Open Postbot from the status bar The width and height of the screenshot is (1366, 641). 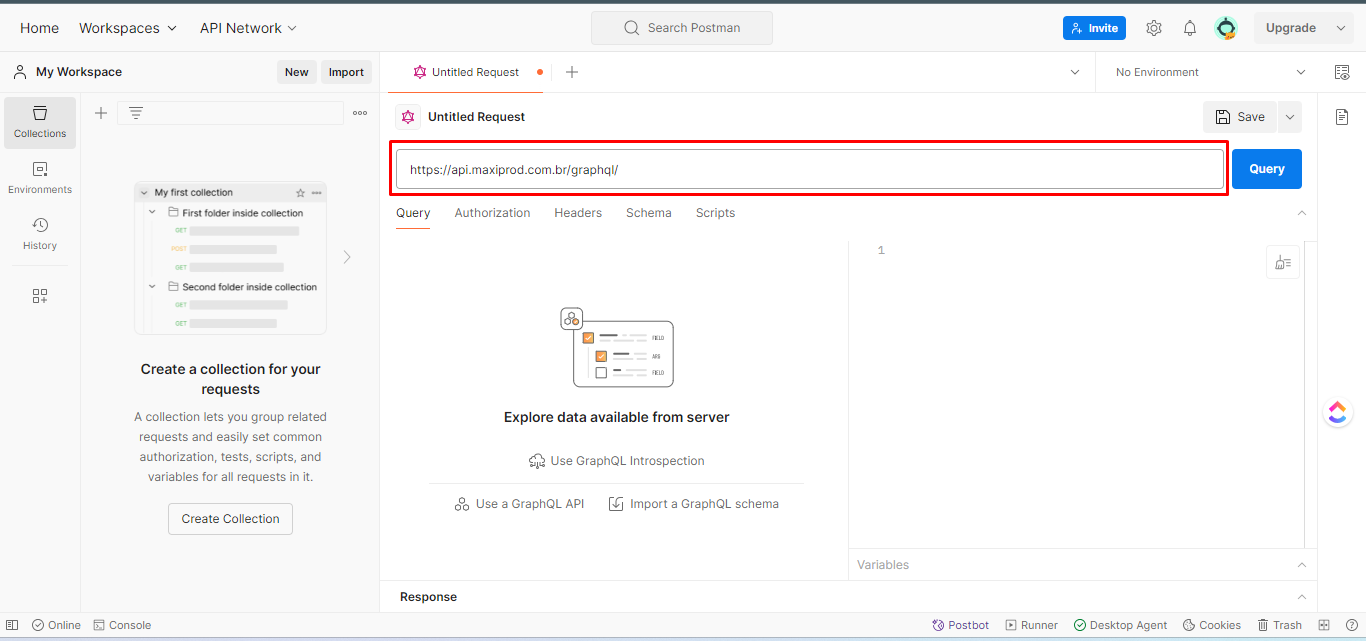click(x=960, y=625)
